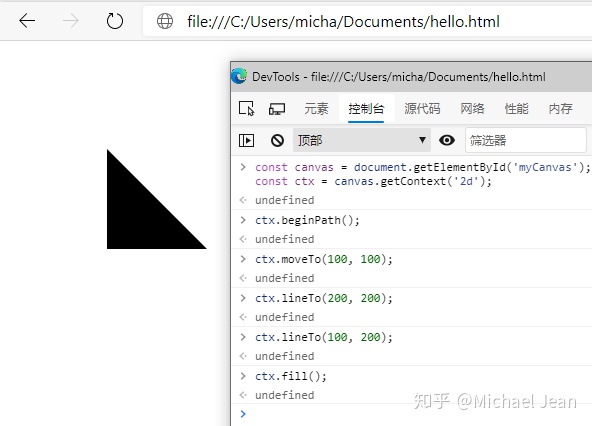The width and height of the screenshot is (592, 426).
Task: Show the console sidebar panel
Action: pos(247,140)
